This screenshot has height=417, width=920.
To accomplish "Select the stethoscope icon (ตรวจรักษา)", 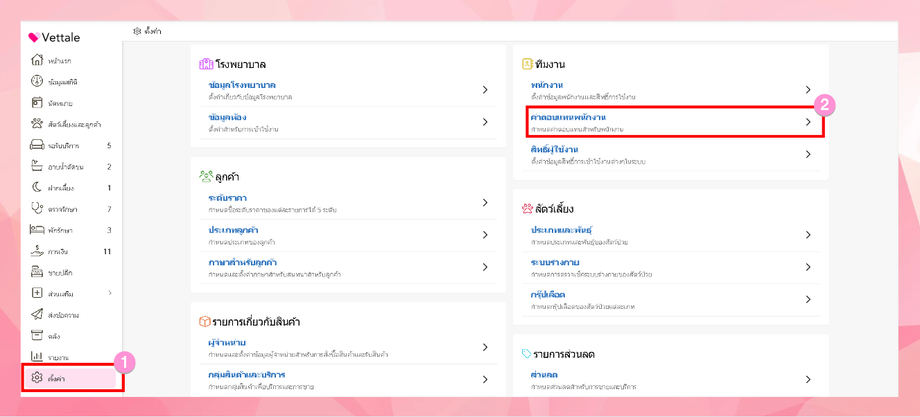I will click(37, 209).
